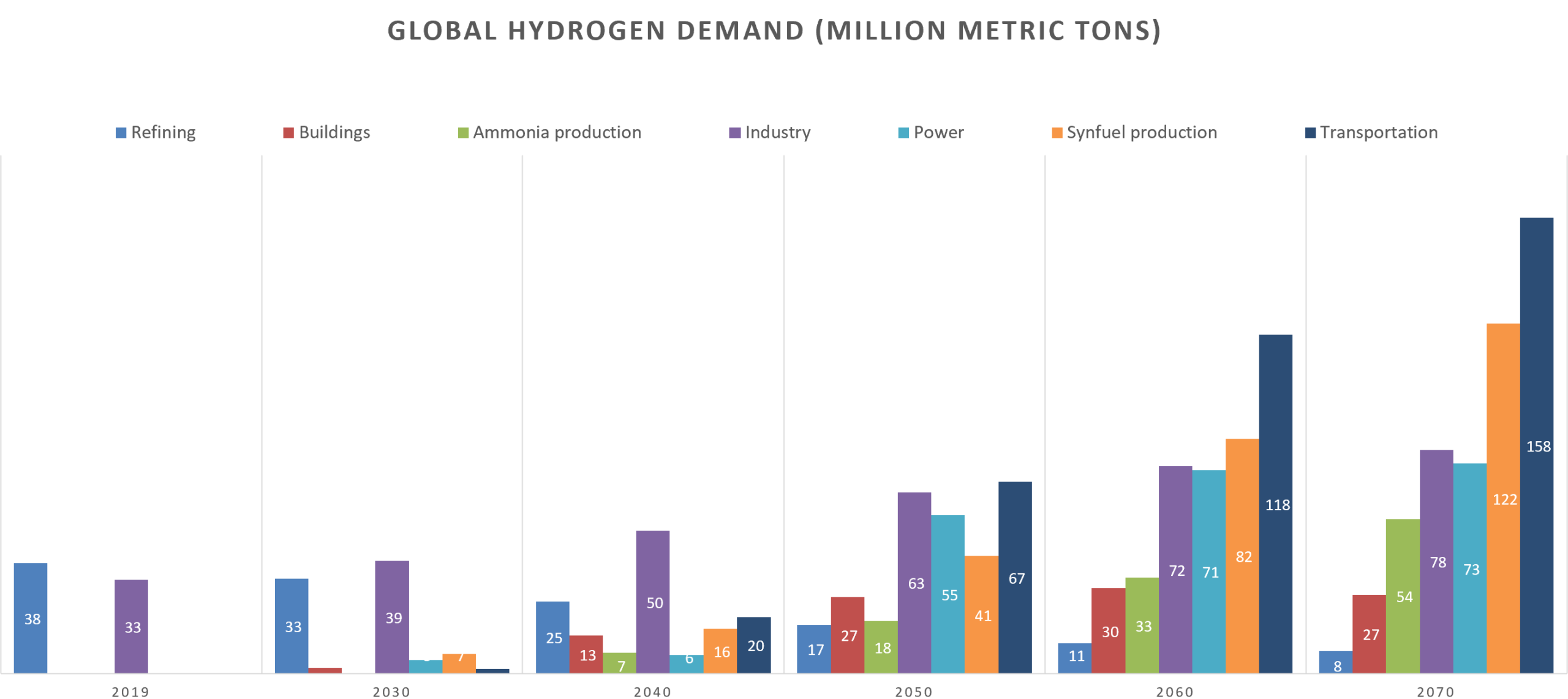Select the 'Transportation' legend label
Viewport: 1568px width, 699px height.
(x=1379, y=132)
